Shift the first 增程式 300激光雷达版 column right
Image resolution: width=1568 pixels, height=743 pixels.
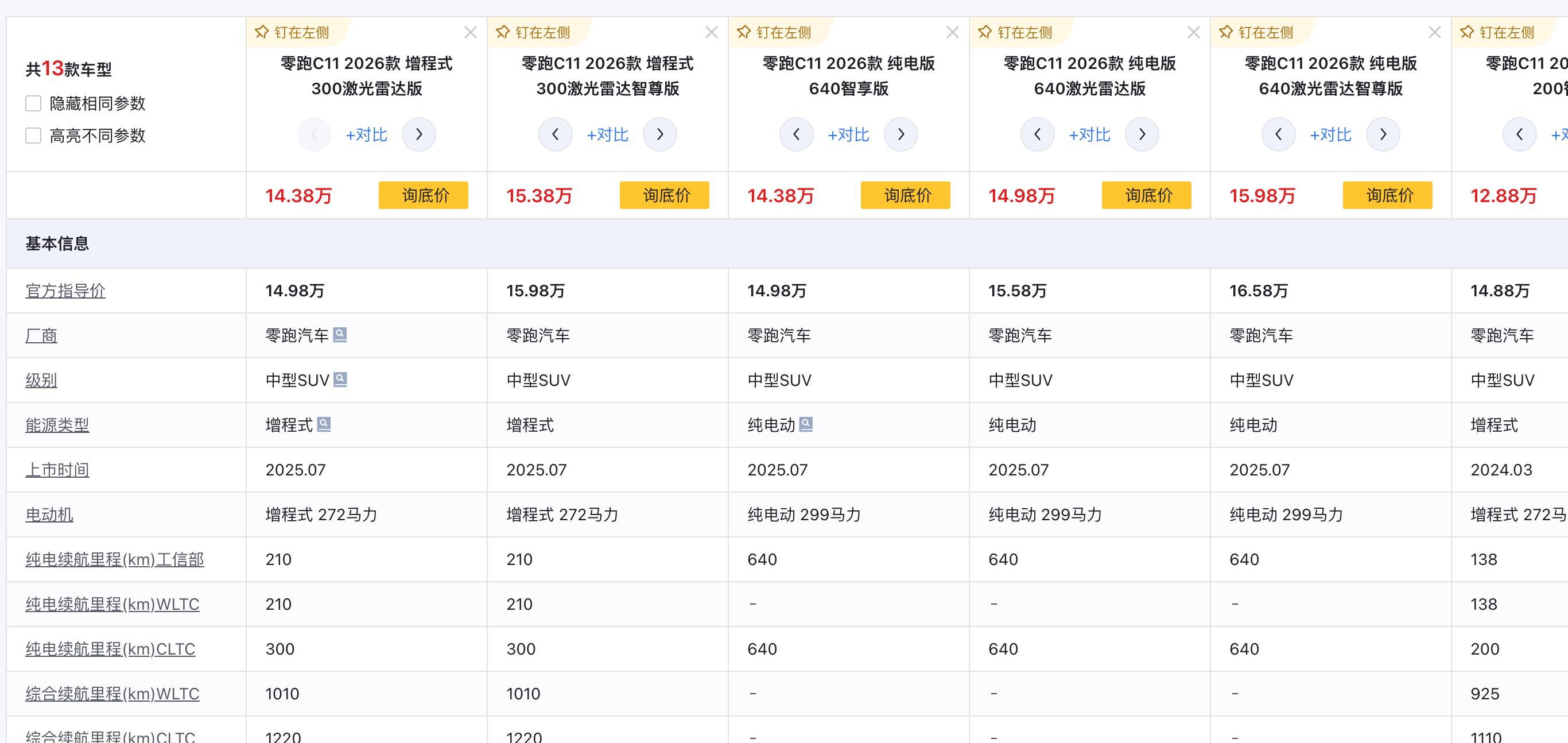[419, 134]
